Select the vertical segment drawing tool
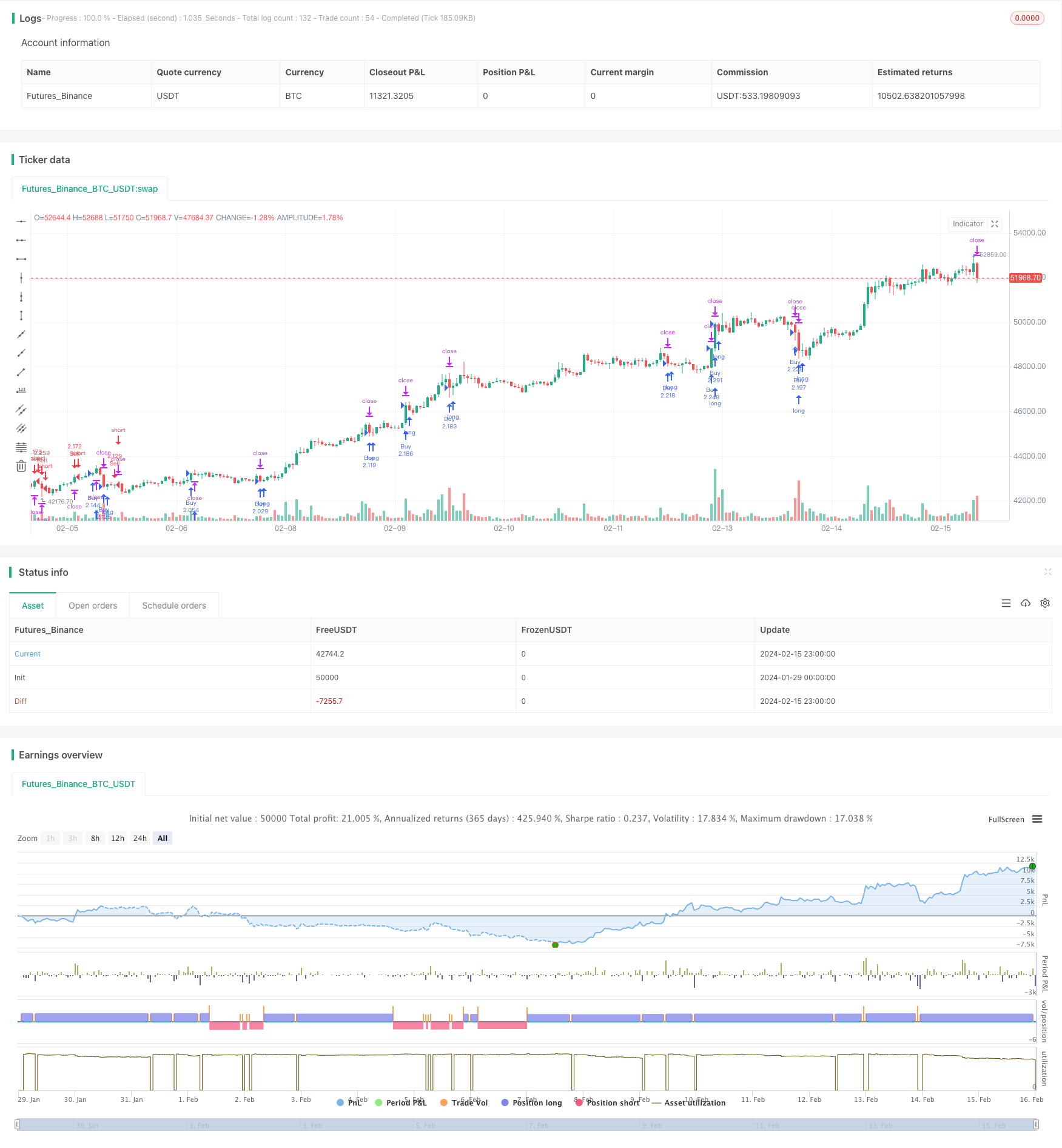This screenshot has width=1062, height=1148. tap(21, 316)
